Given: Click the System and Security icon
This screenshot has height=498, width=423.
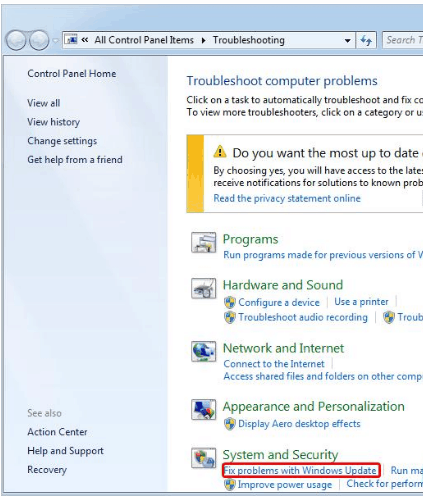Looking at the screenshot, I should pyautogui.click(x=203, y=458).
